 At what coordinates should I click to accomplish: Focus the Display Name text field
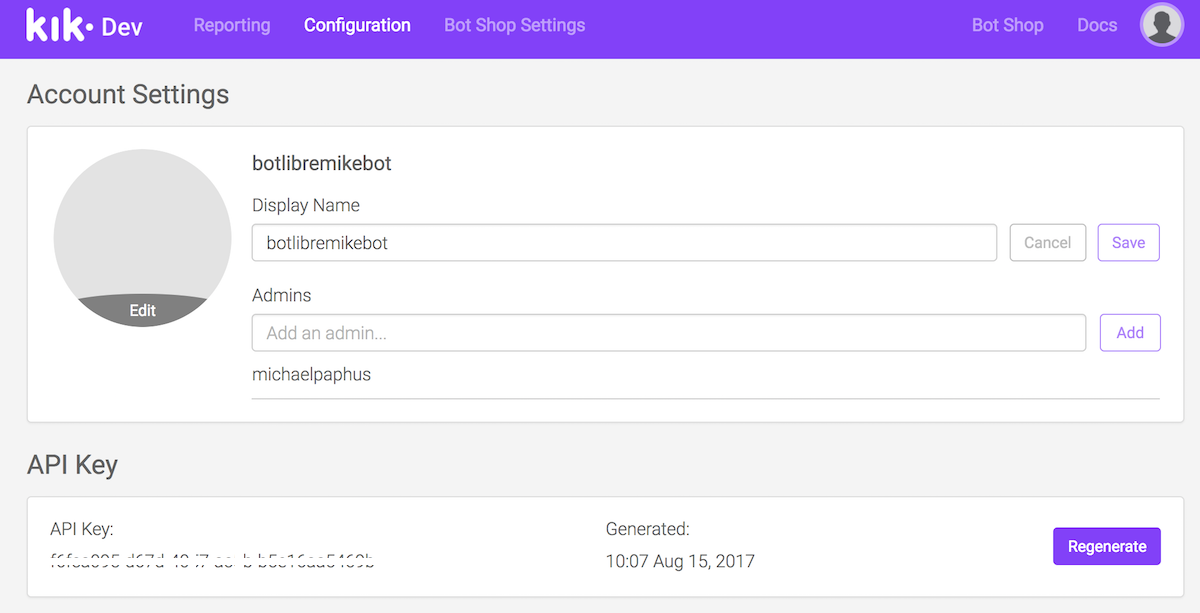pyautogui.click(x=624, y=243)
